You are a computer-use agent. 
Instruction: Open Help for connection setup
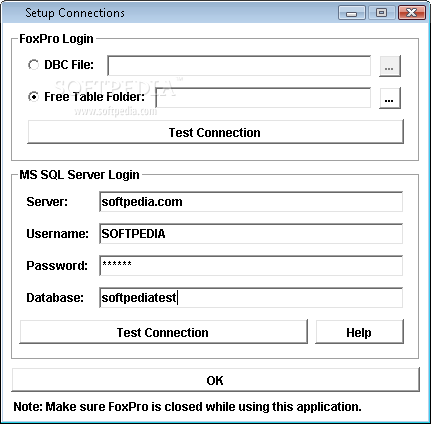point(359,332)
